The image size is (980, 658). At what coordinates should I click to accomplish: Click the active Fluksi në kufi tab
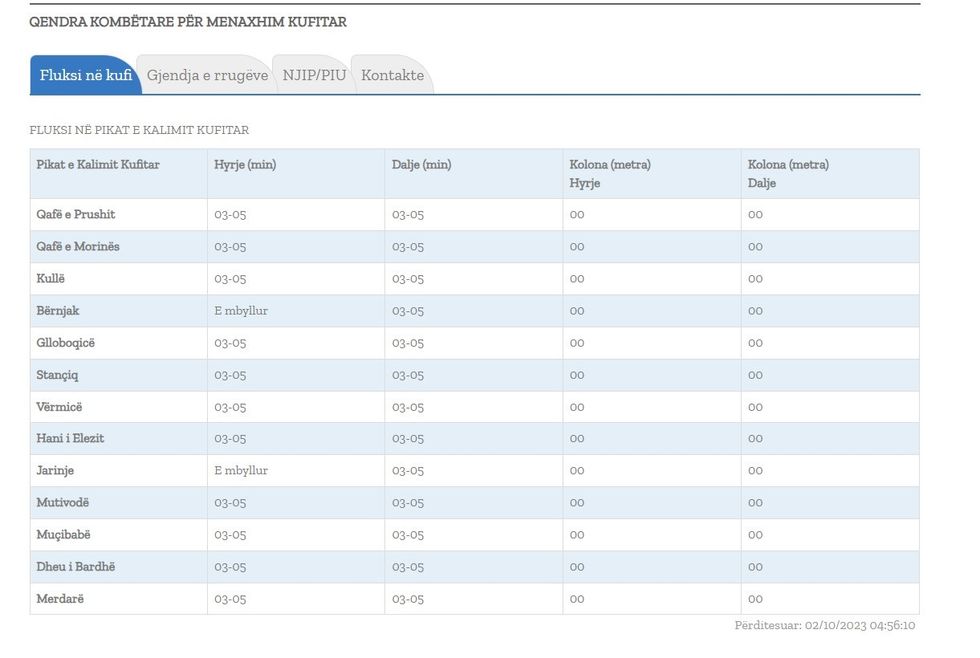(x=86, y=73)
